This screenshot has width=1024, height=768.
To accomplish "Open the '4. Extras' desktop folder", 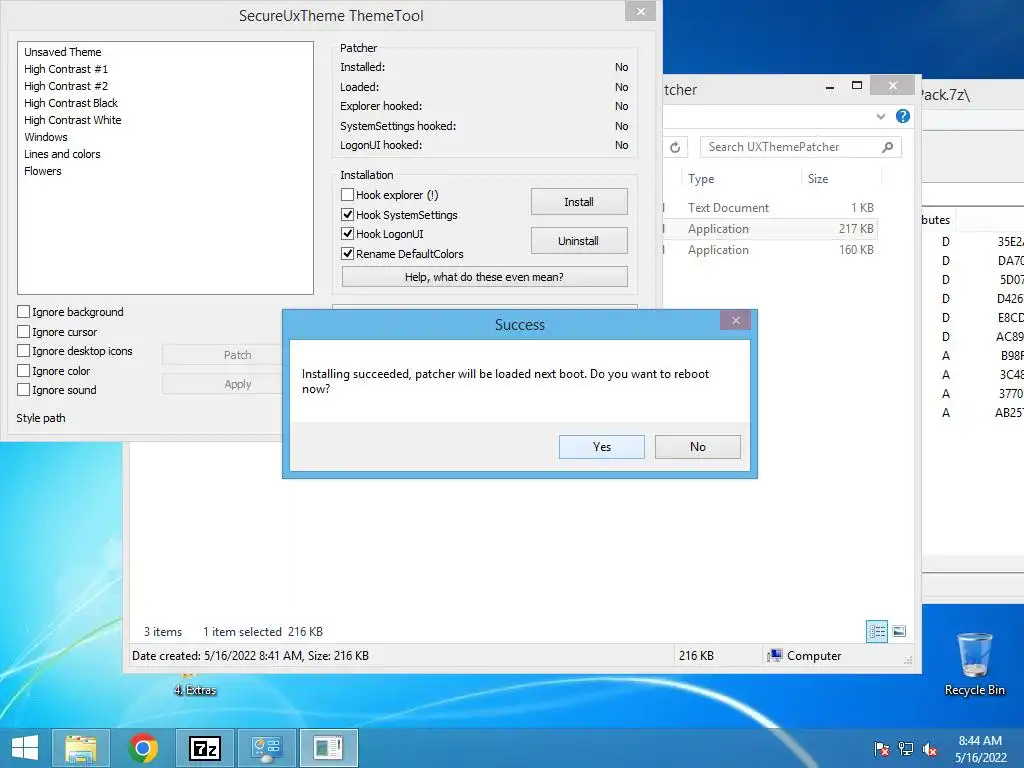I will (195, 684).
